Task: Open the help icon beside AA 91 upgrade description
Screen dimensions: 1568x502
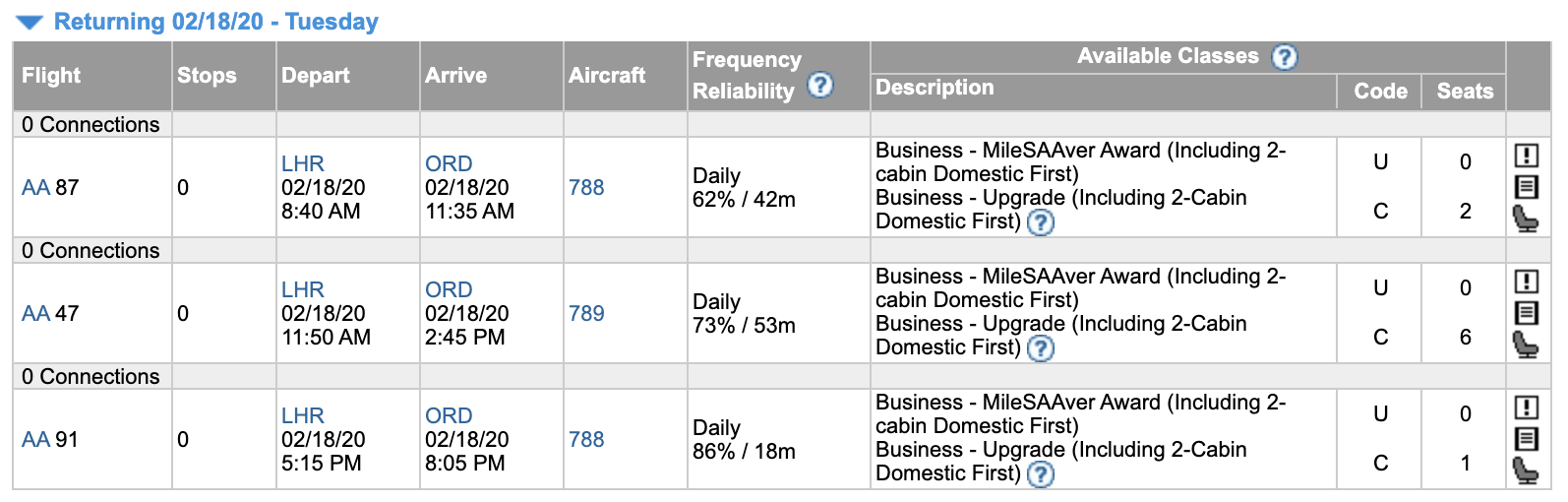Action: 1040,474
